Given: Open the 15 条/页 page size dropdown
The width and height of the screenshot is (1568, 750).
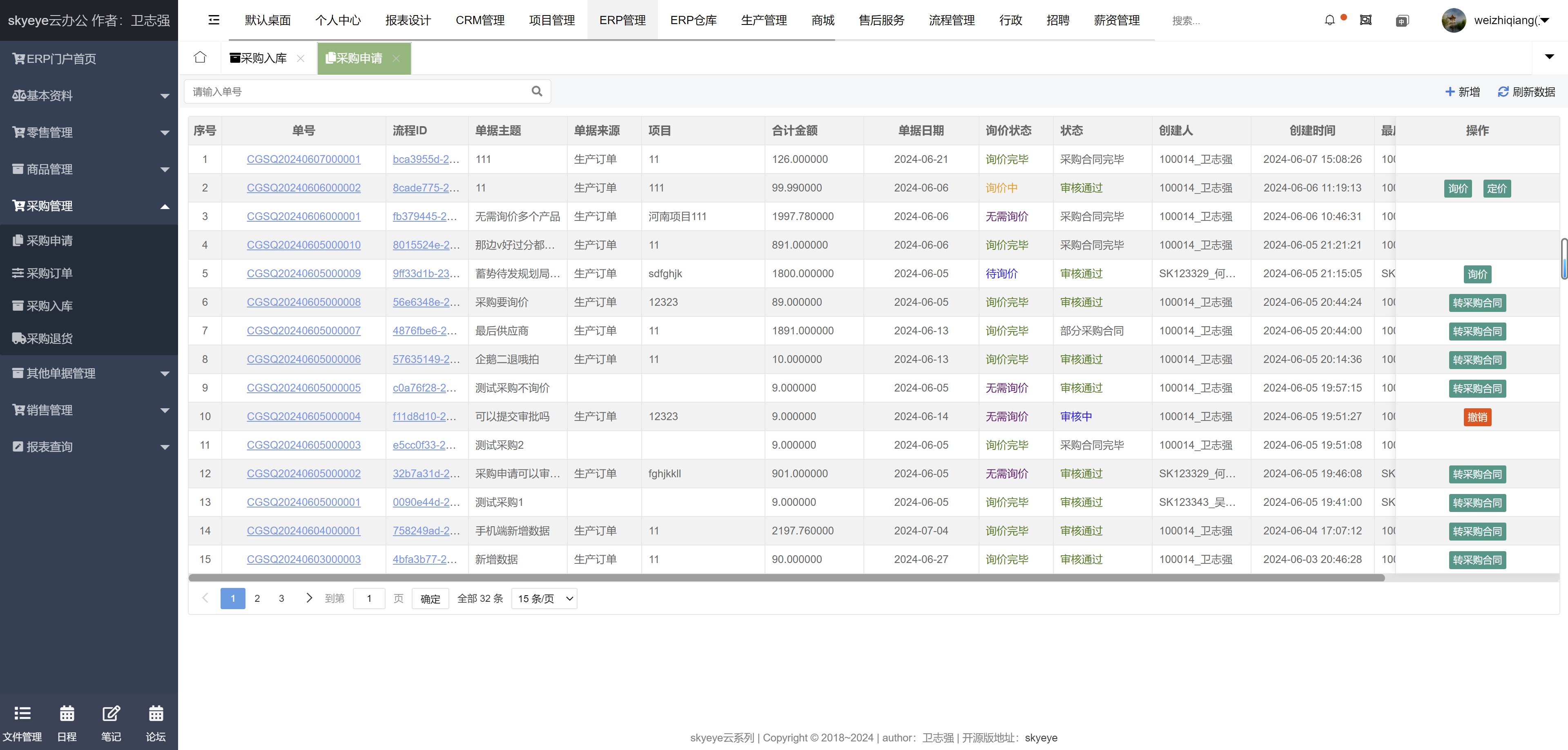Looking at the screenshot, I should coord(544,599).
